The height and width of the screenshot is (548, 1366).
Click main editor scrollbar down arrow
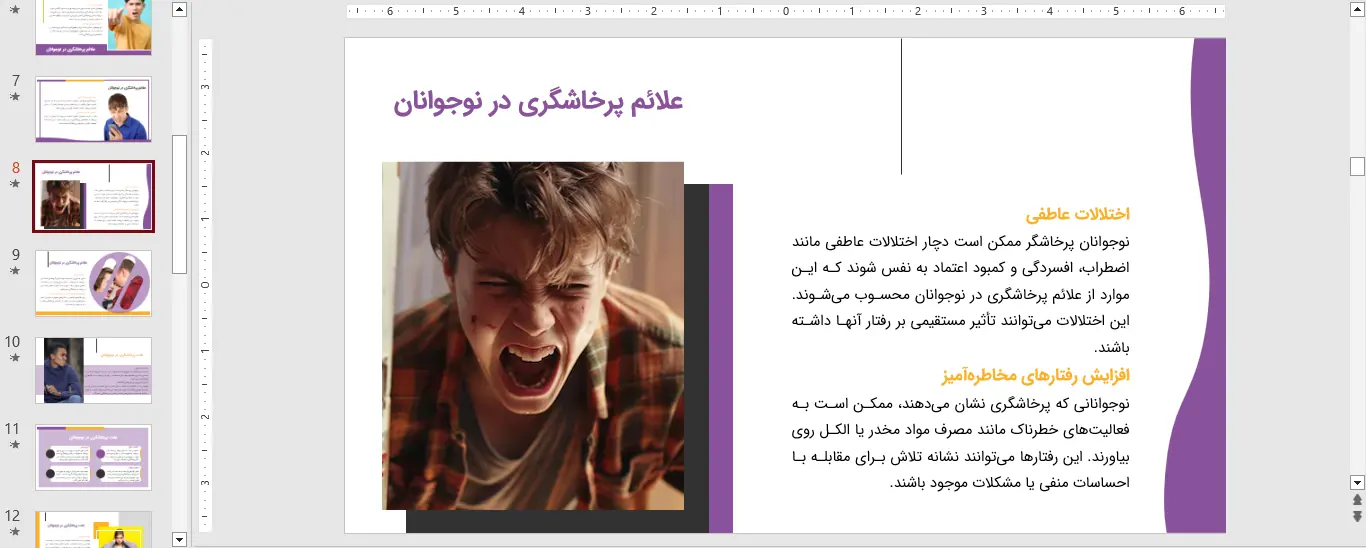click(1357, 482)
